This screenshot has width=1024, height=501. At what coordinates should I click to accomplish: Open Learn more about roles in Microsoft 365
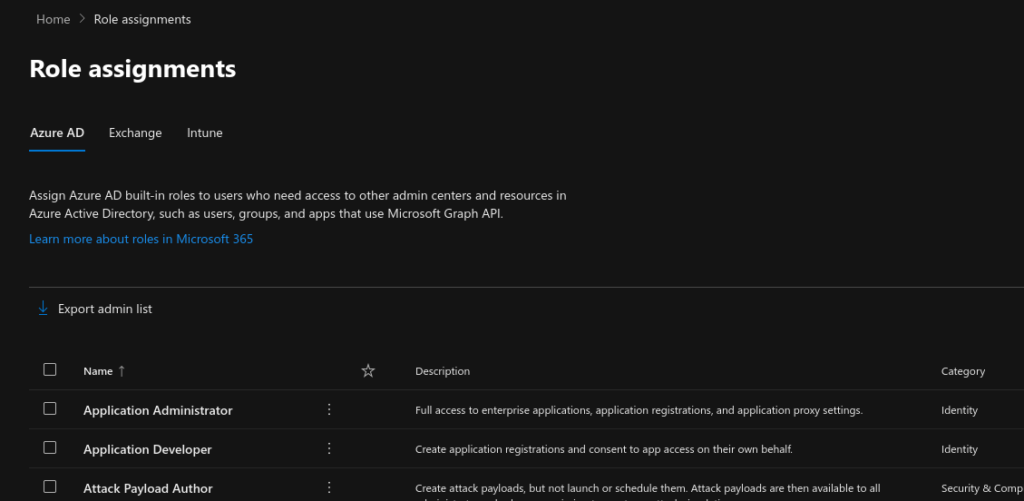[x=141, y=239]
